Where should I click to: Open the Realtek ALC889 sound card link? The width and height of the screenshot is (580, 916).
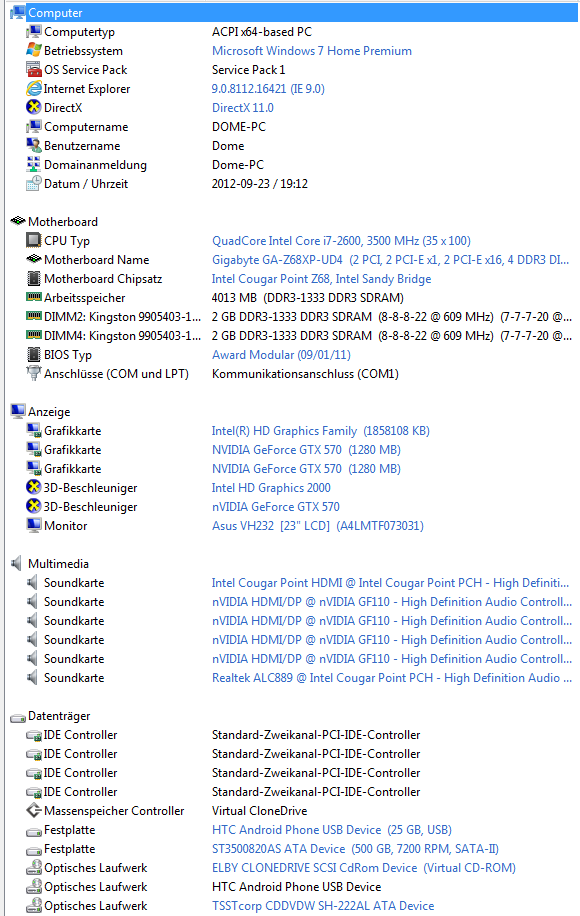click(391, 678)
